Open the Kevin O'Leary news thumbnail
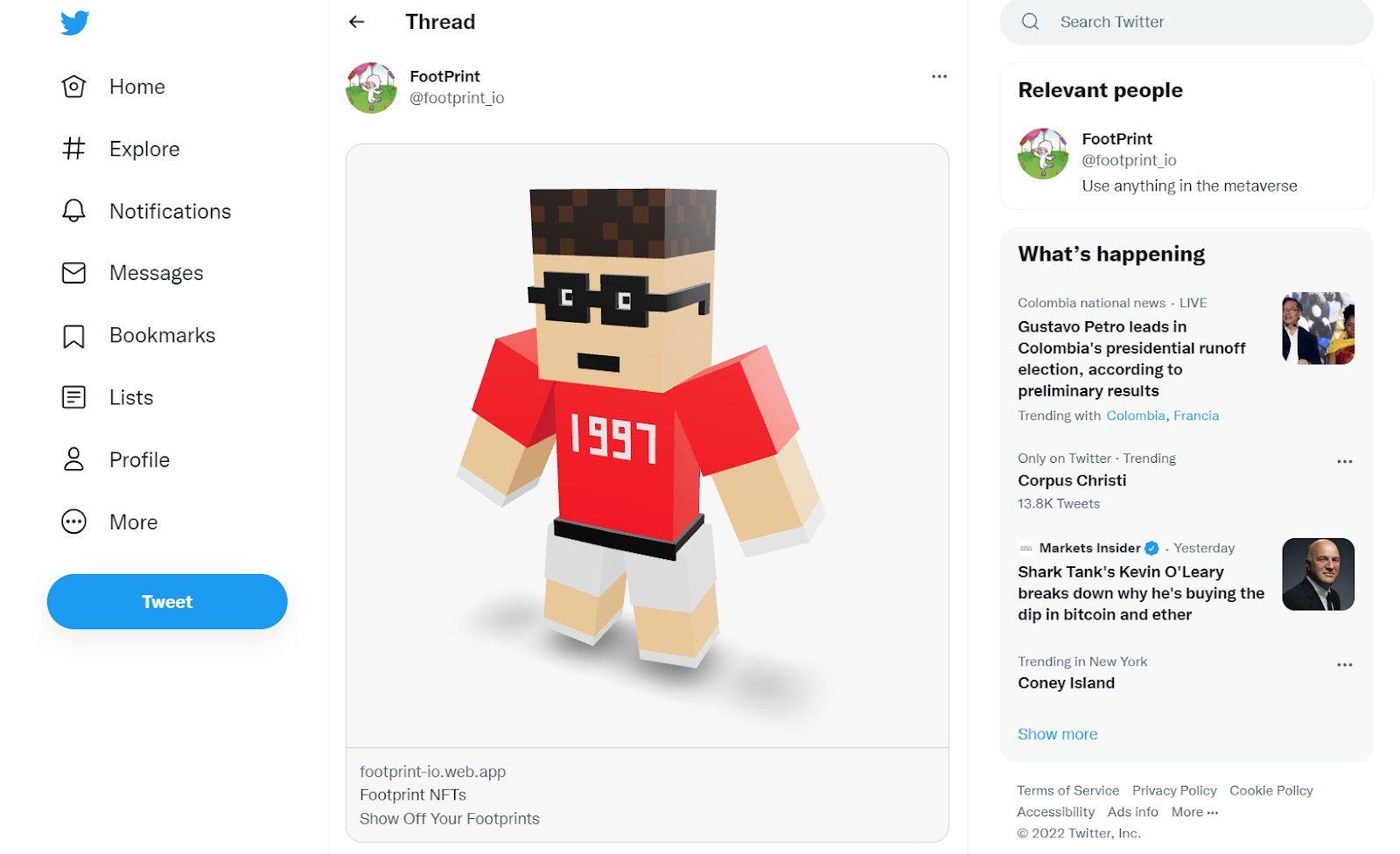Viewport: 1400px width, 854px height. tap(1318, 574)
